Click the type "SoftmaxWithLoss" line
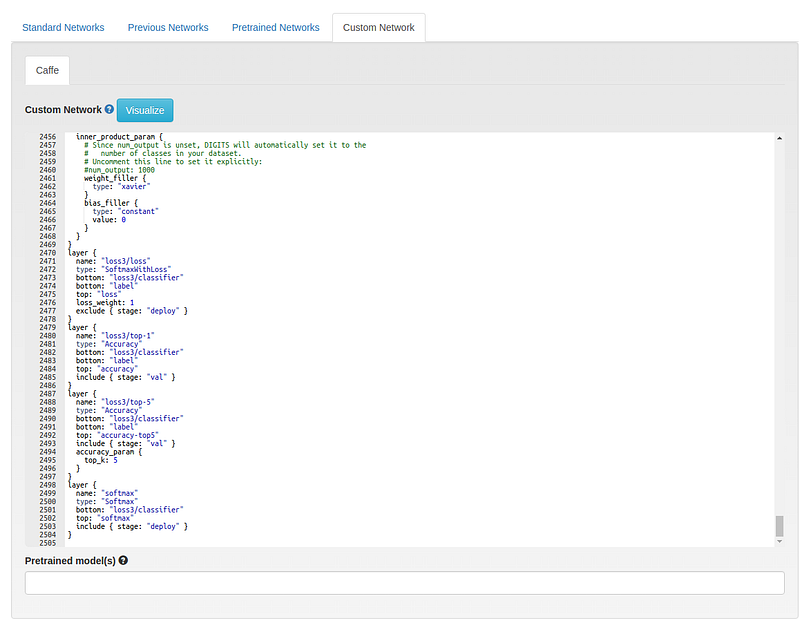This screenshot has height=629, width=800. 123,269
